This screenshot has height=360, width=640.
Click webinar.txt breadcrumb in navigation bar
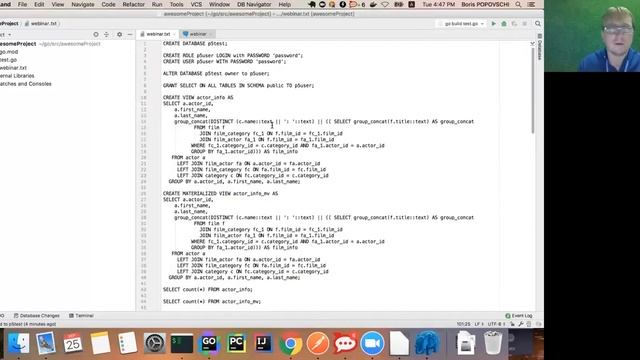coord(41,24)
